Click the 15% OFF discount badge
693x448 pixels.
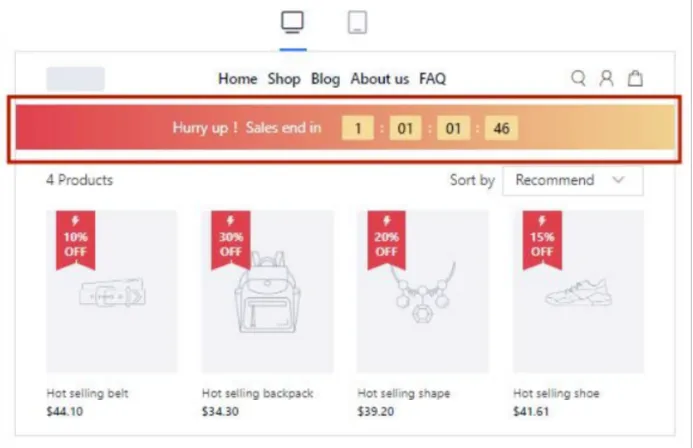tap(542, 240)
